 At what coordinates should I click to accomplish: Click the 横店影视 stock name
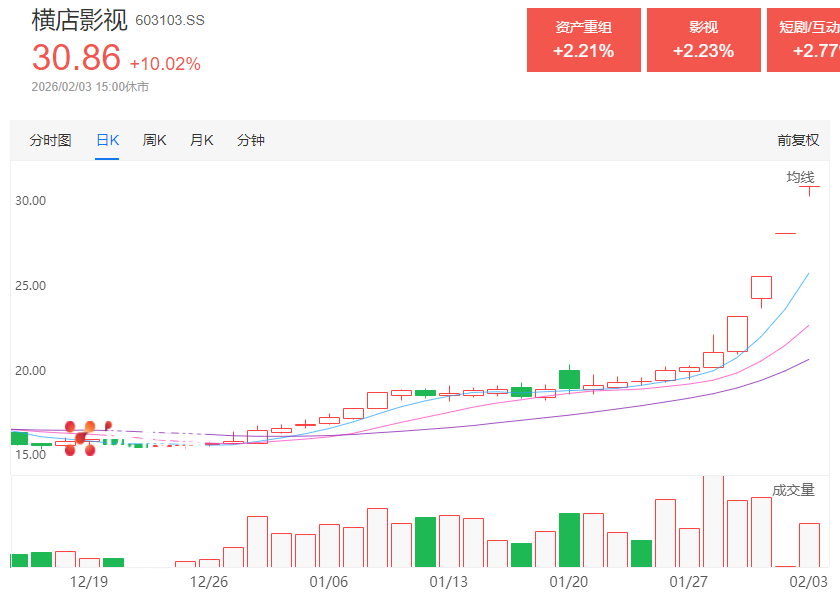[79, 20]
